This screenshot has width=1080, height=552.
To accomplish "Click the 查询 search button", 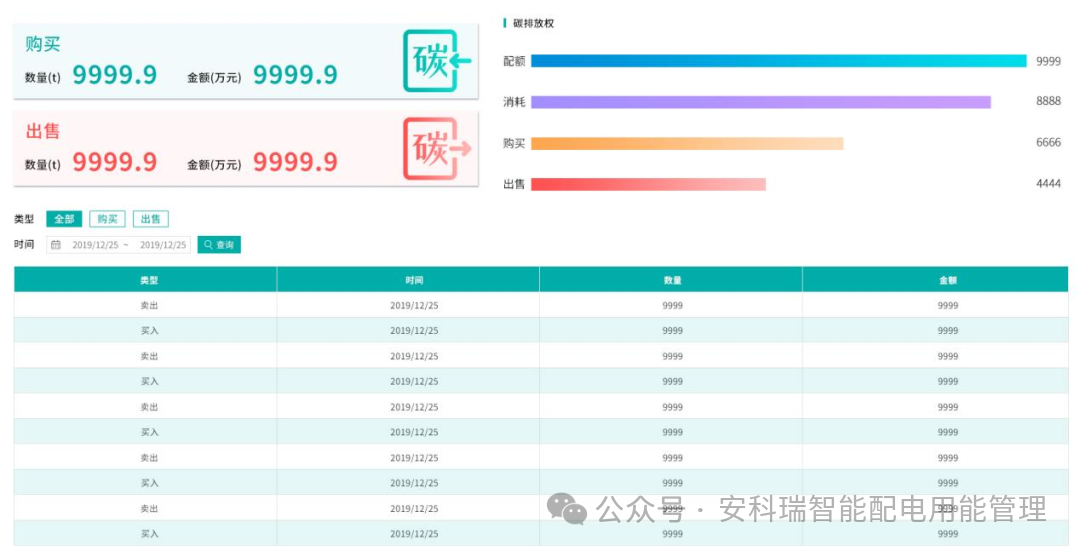I will pos(219,245).
